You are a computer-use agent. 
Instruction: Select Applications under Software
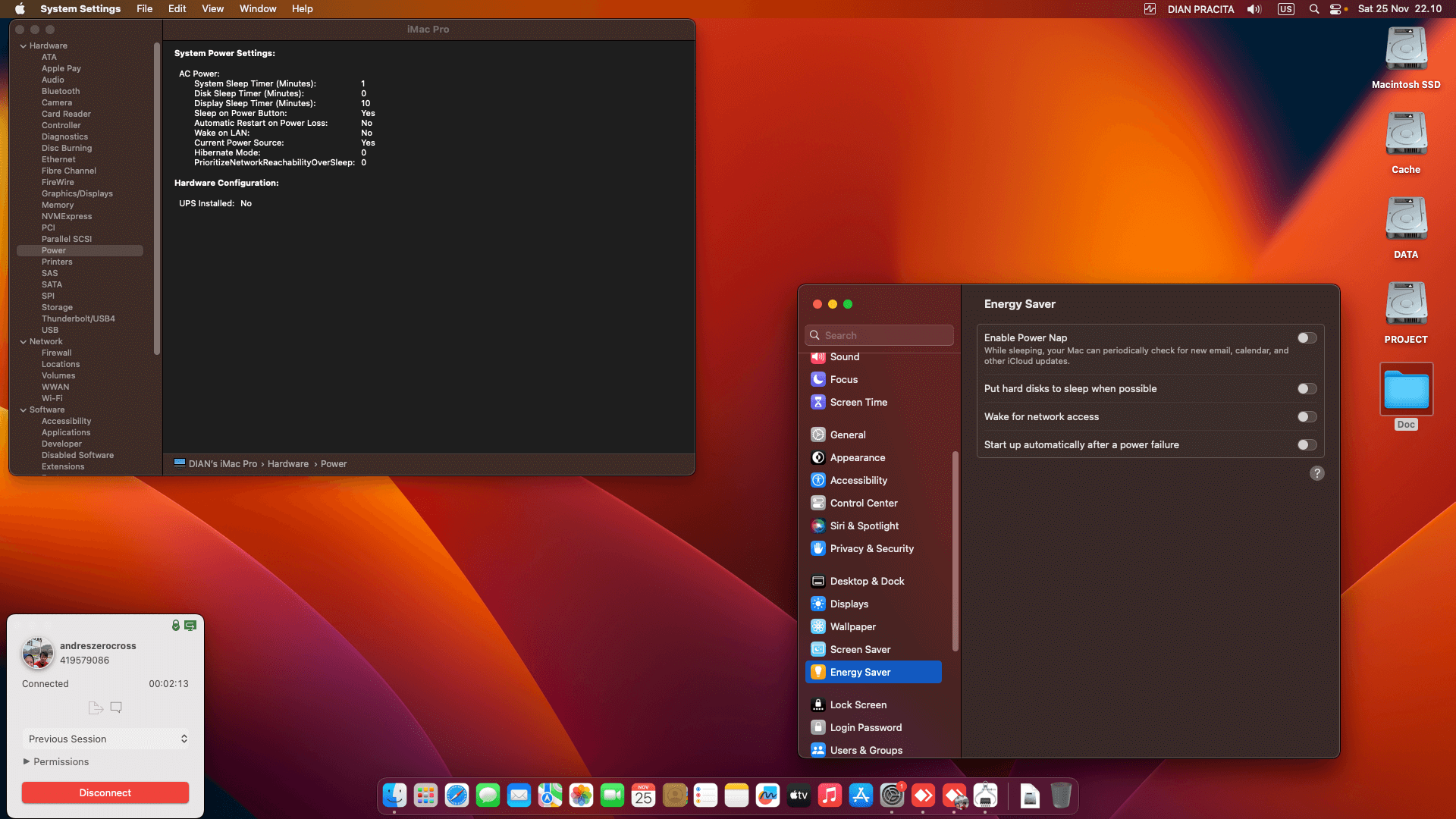(x=66, y=433)
